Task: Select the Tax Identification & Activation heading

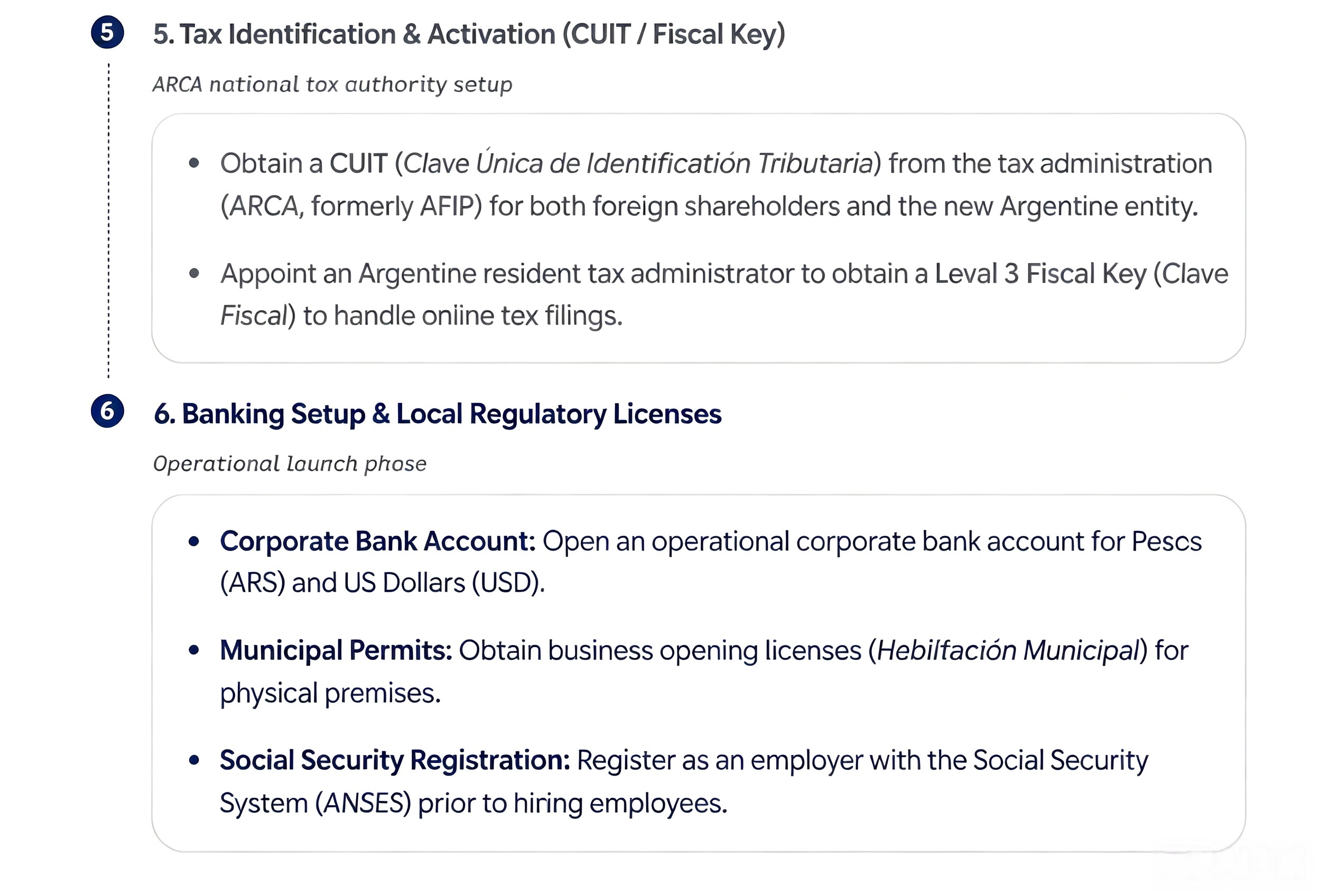Action: click(x=469, y=35)
